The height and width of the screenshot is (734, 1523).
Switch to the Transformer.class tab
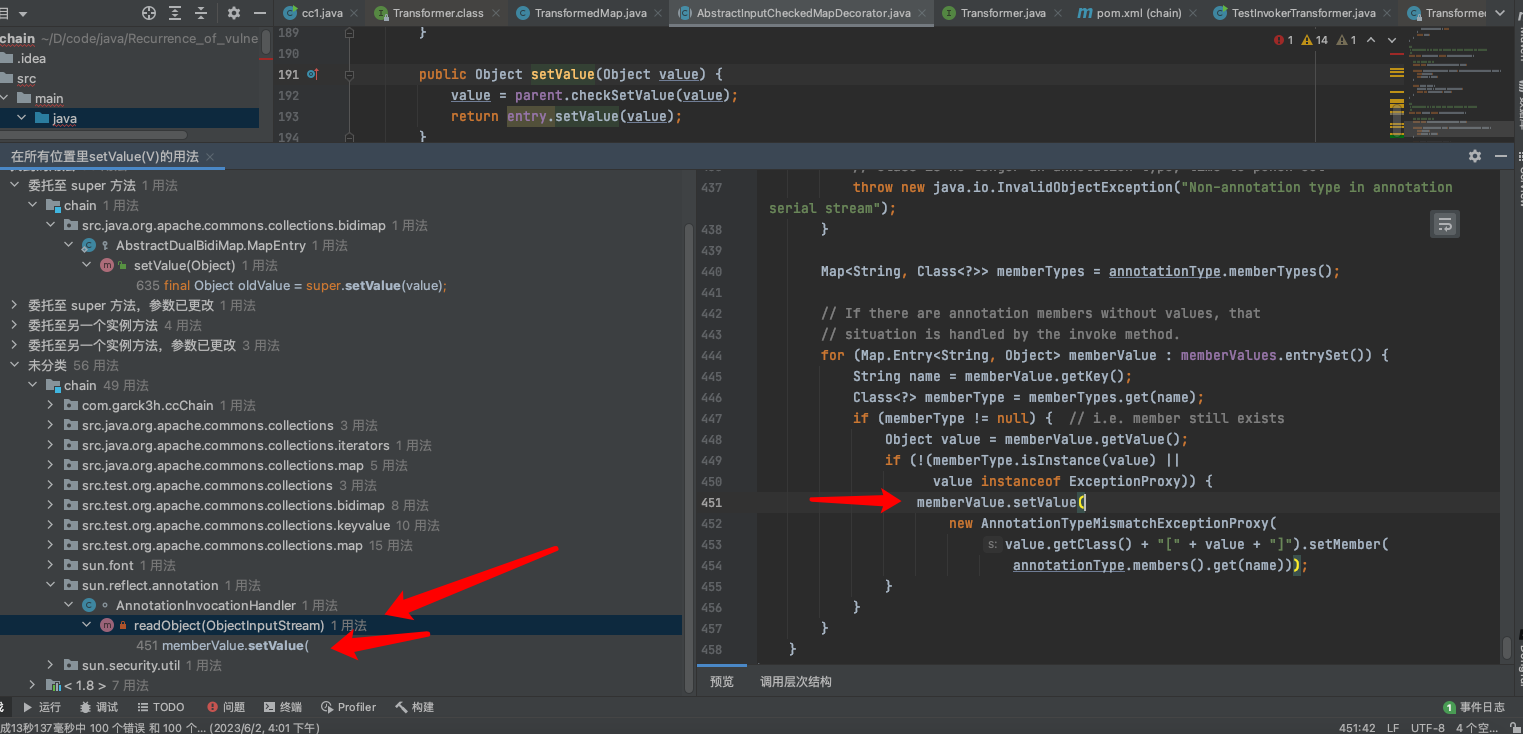click(x=439, y=13)
